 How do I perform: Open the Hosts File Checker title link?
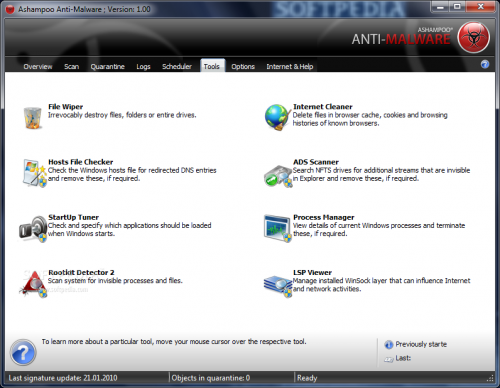click(x=81, y=162)
